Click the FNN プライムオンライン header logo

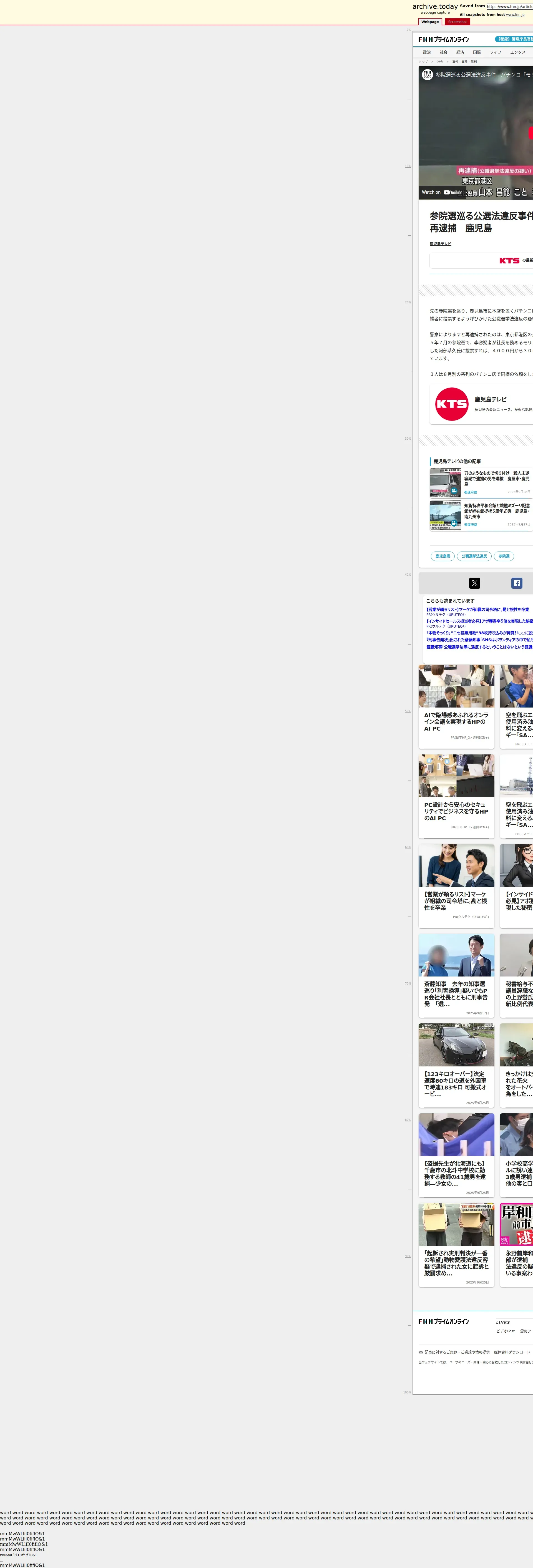(444, 40)
